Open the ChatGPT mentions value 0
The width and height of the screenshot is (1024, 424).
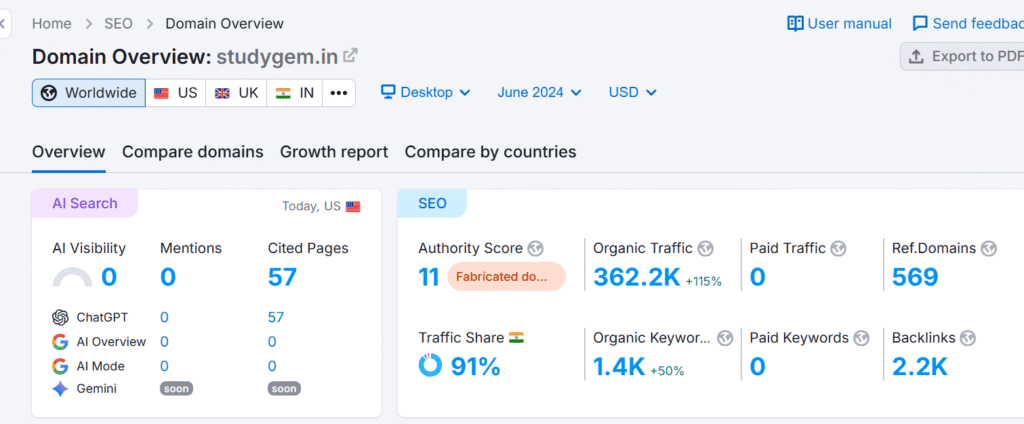tap(165, 318)
